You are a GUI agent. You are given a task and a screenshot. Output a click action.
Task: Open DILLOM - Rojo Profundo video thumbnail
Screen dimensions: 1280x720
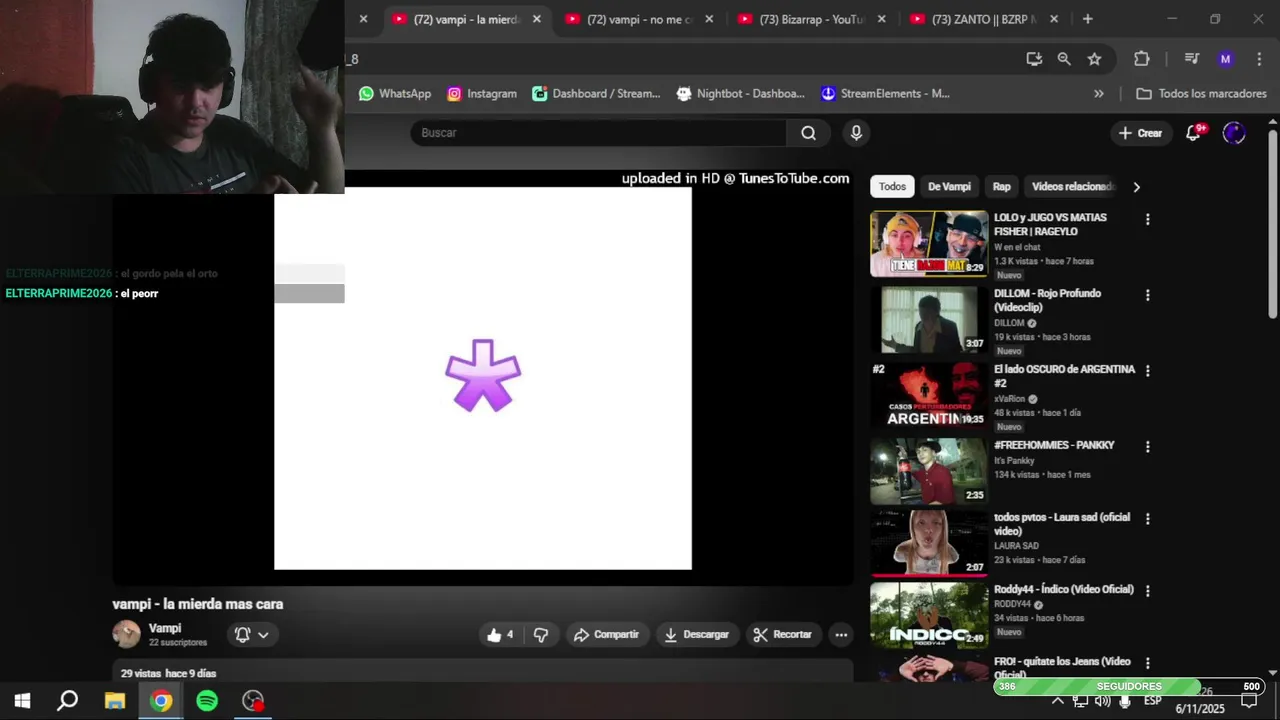coord(929,320)
